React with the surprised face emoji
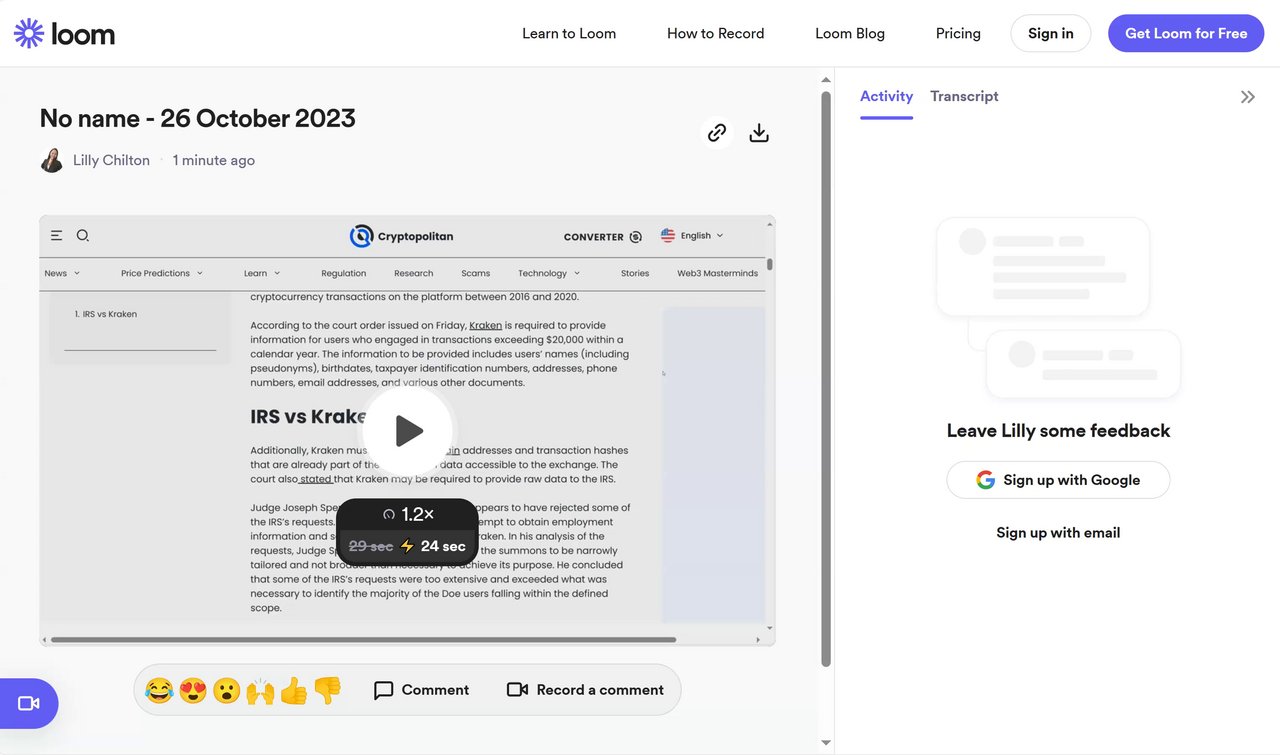Screen dimensions: 1280x755 [227, 690]
